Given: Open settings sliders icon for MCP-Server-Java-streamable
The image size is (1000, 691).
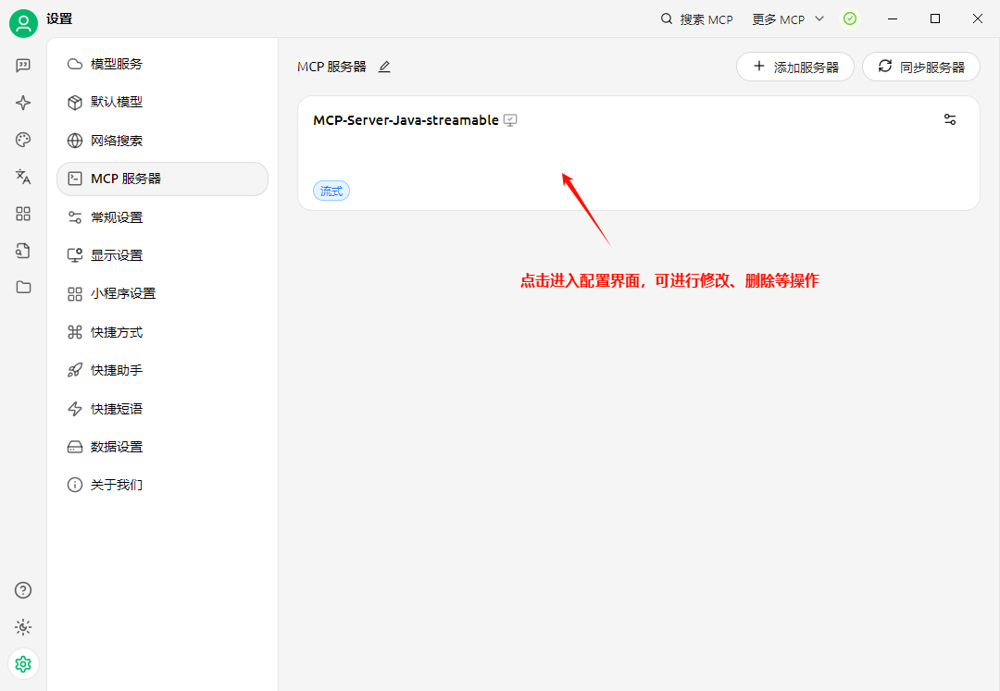Looking at the screenshot, I should [x=950, y=120].
